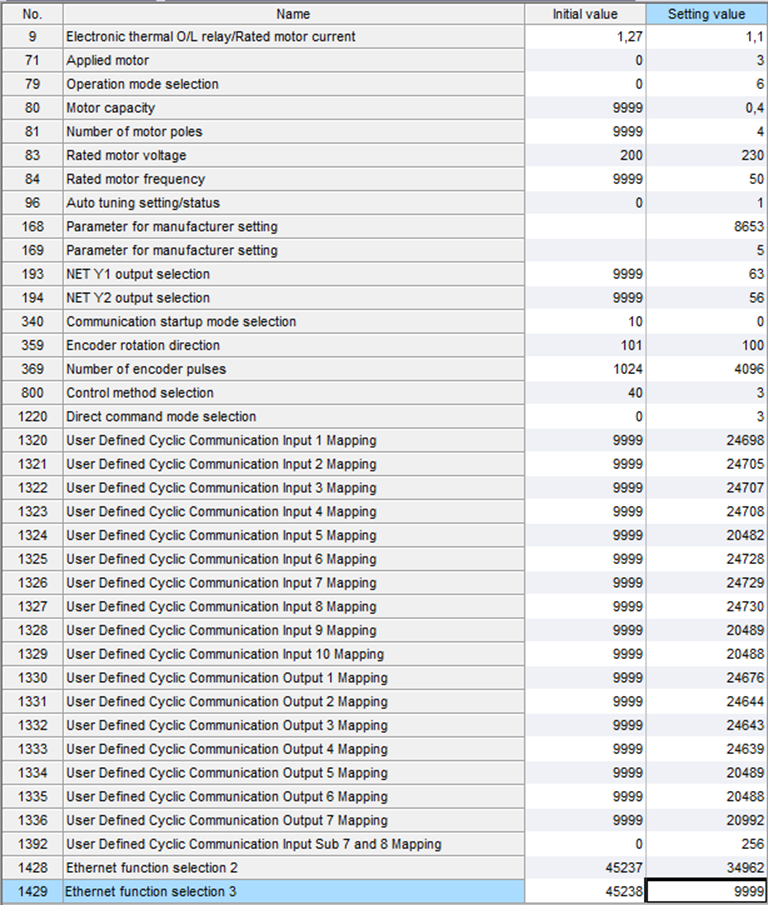Click row number 1392 cell
Image resolution: width=768 pixels, height=905 pixels.
[32, 844]
